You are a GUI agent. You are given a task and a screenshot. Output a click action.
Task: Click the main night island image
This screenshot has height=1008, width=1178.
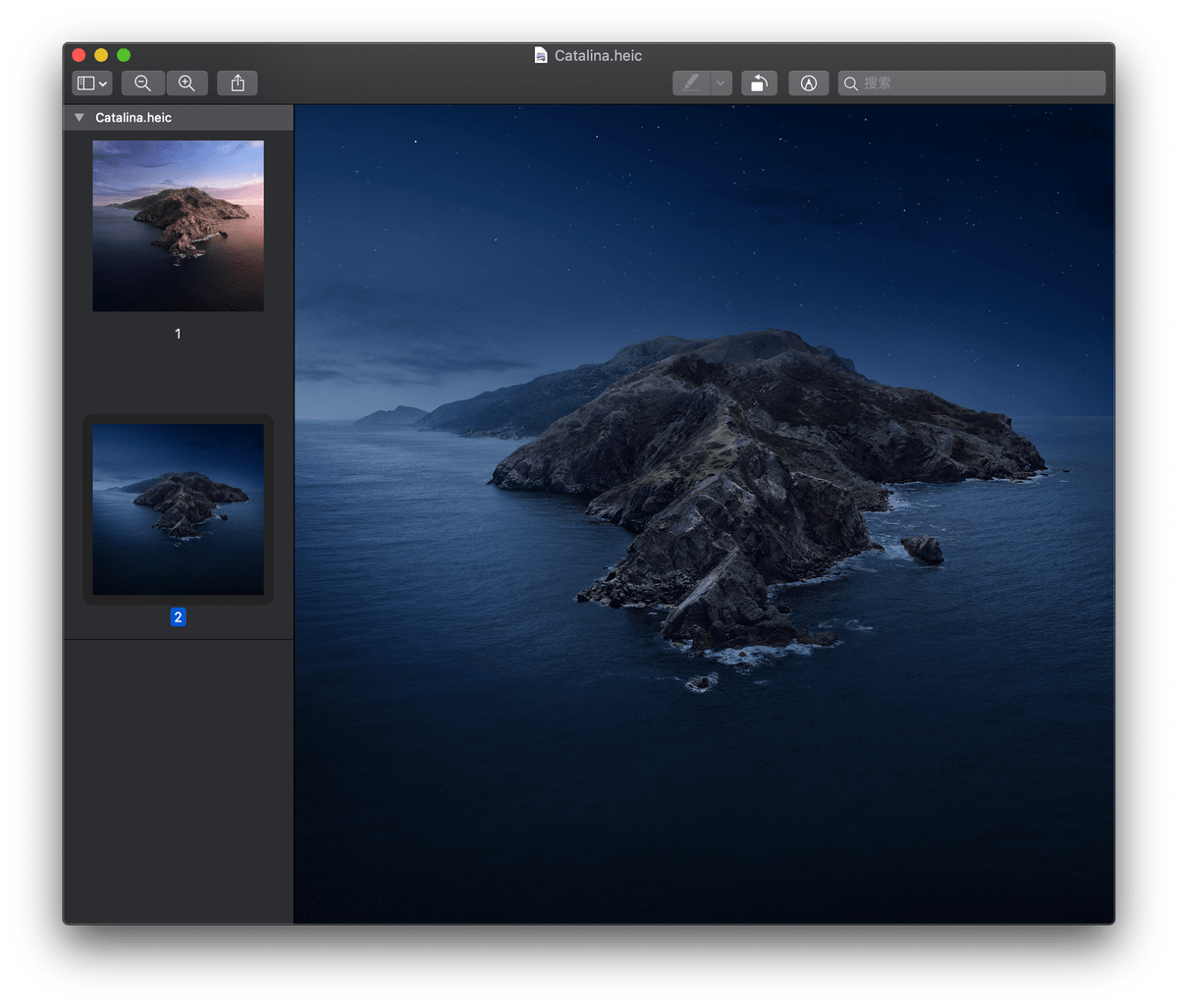click(x=704, y=513)
